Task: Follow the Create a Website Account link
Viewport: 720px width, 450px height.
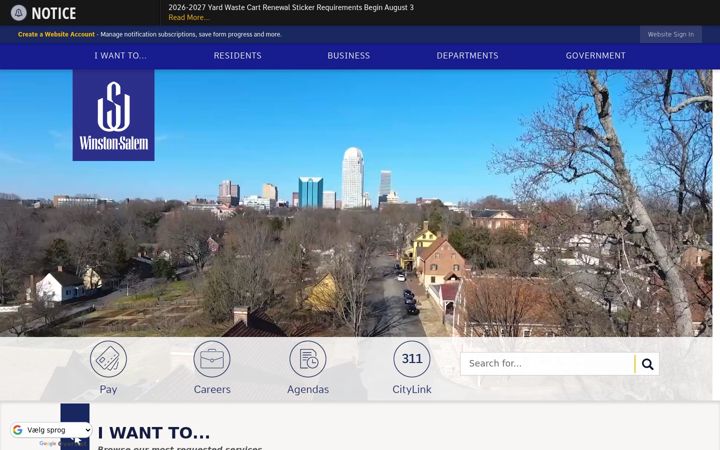Action: [x=56, y=34]
